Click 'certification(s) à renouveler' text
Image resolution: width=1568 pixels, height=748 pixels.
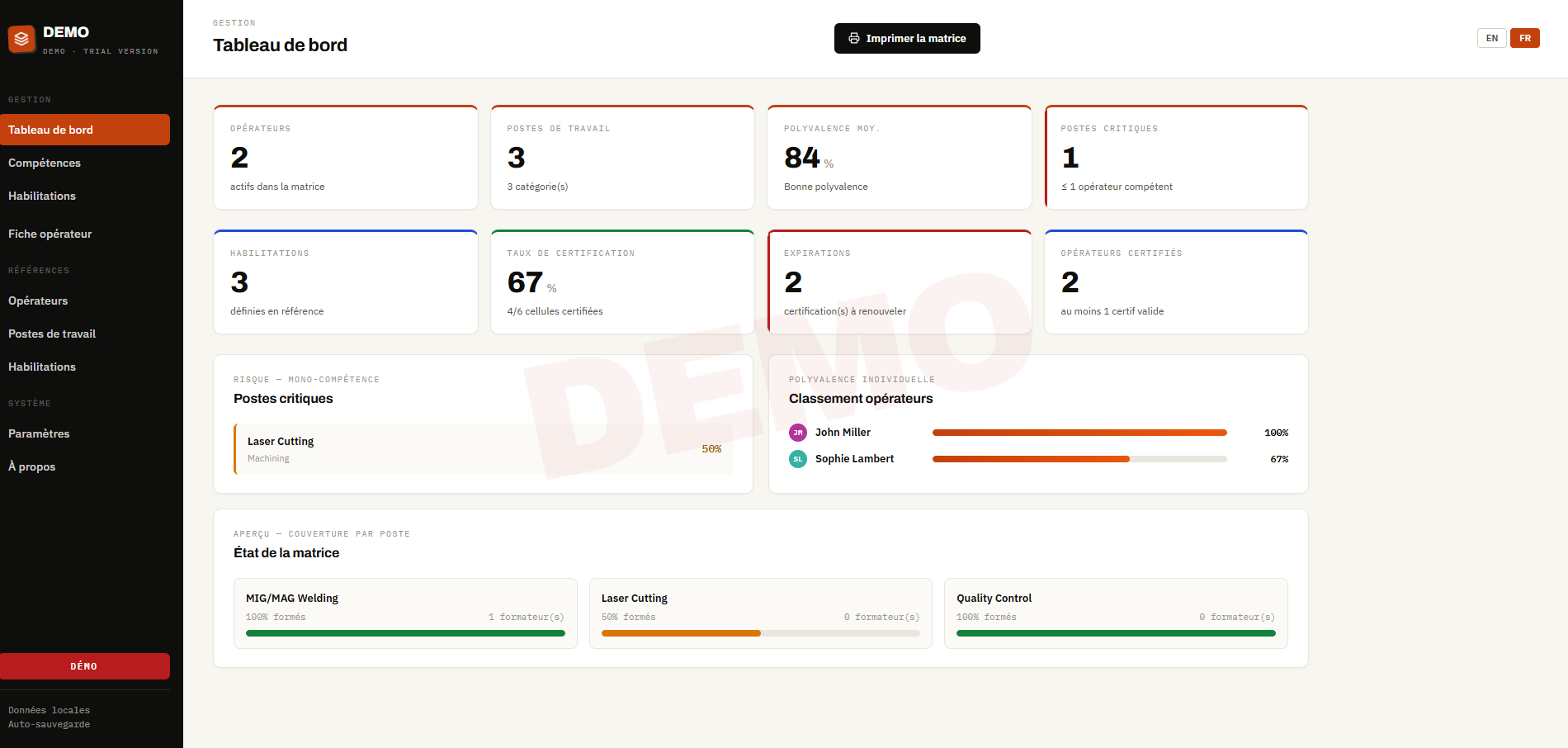tap(845, 311)
